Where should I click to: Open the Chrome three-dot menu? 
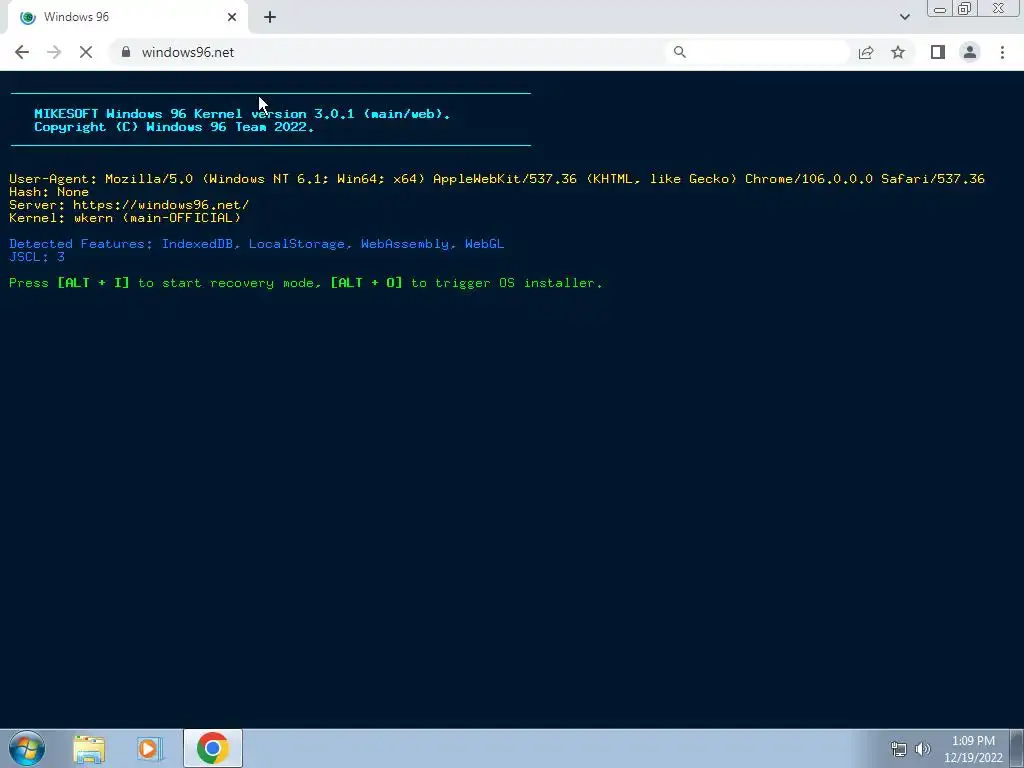pos(1002,52)
